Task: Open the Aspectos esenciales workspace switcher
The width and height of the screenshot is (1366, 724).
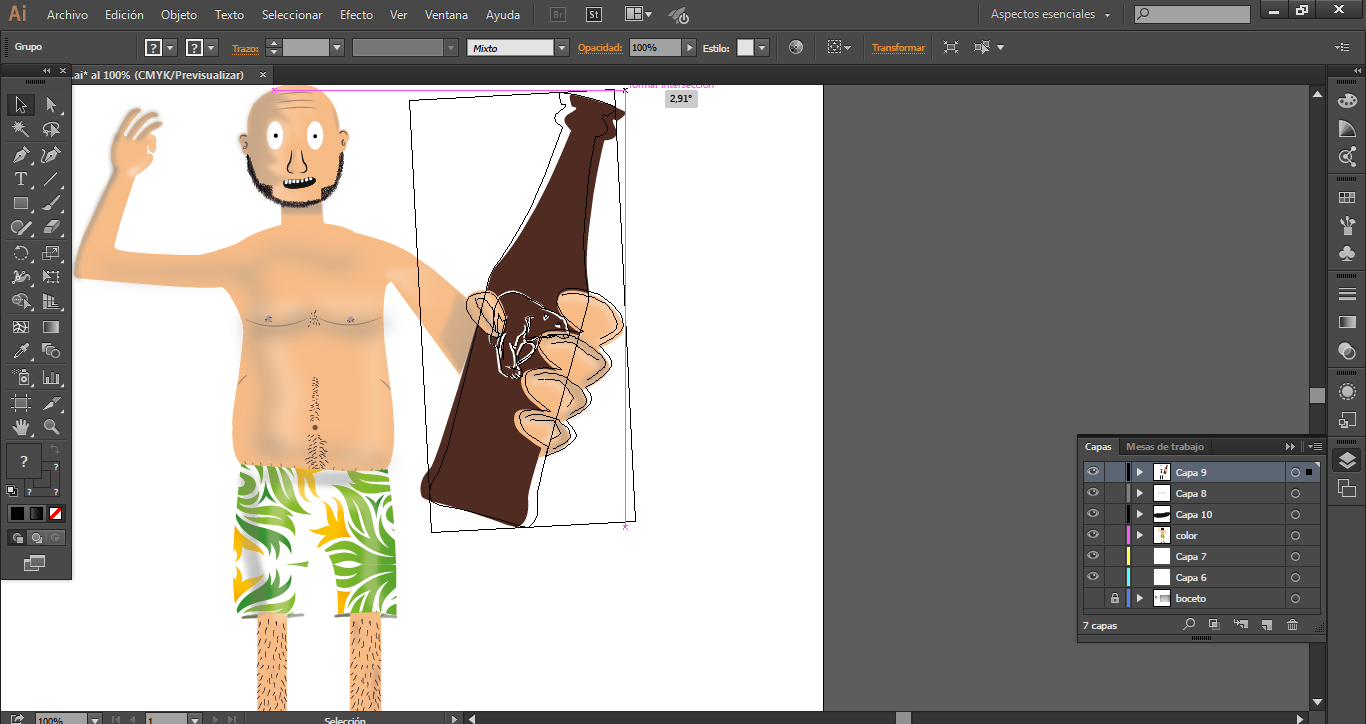Action: 1051,15
